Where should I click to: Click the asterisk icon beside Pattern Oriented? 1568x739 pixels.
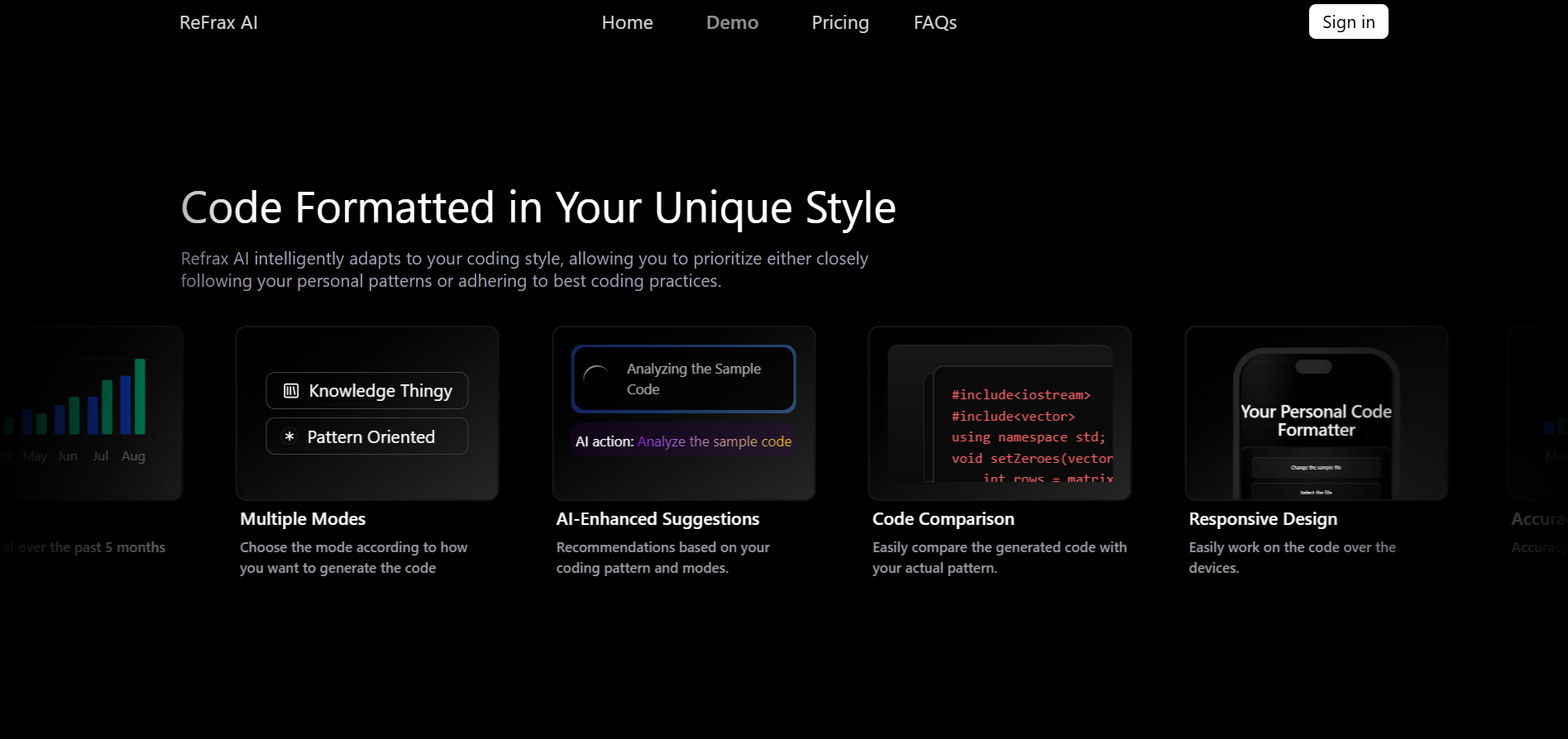pyautogui.click(x=289, y=436)
